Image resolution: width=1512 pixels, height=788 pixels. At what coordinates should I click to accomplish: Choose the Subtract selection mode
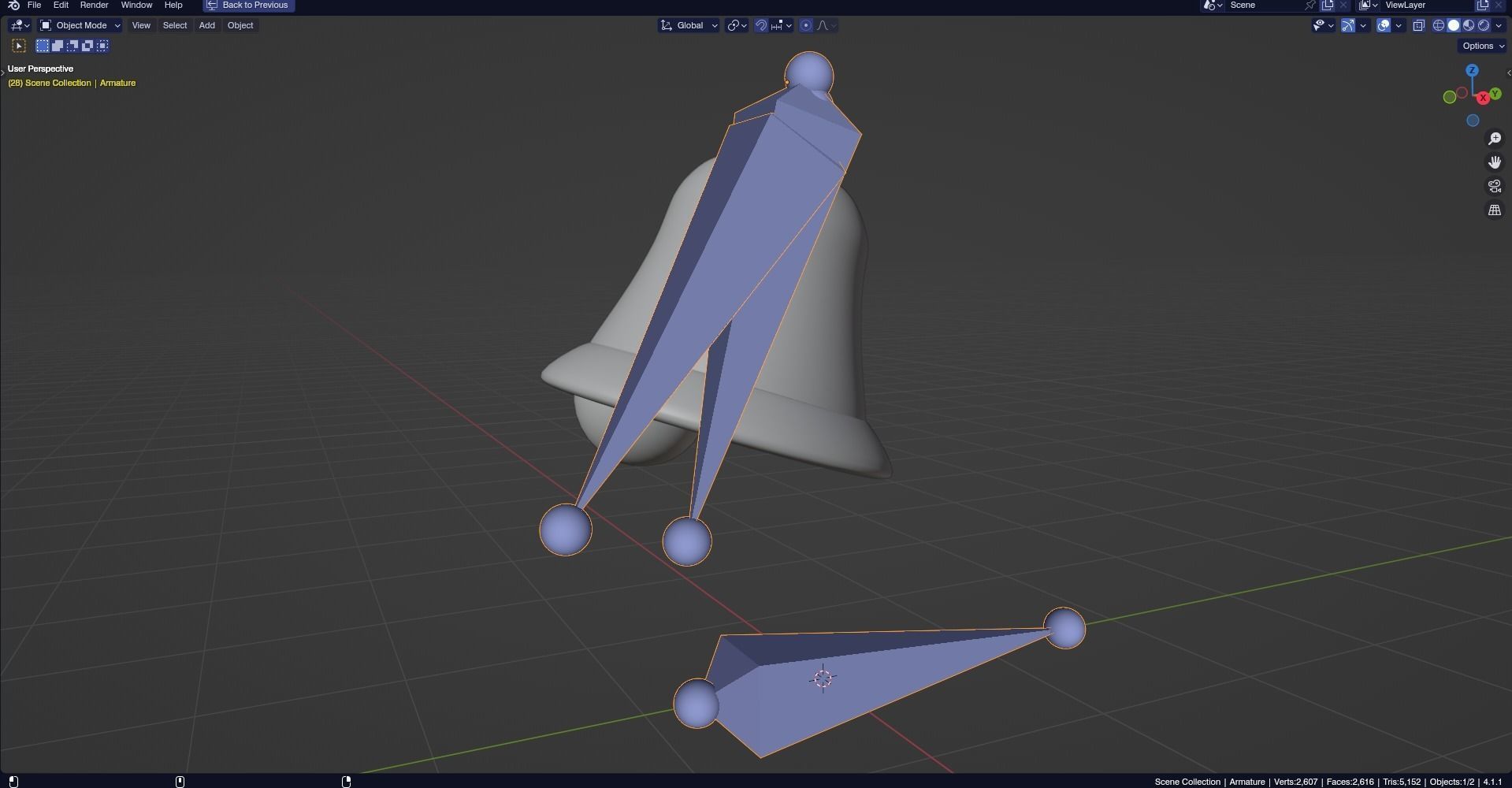[72, 46]
